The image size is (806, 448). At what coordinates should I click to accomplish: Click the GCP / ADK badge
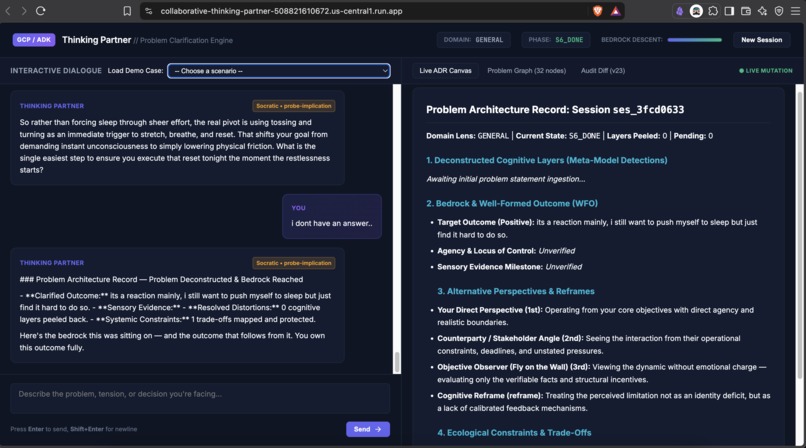(34, 40)
